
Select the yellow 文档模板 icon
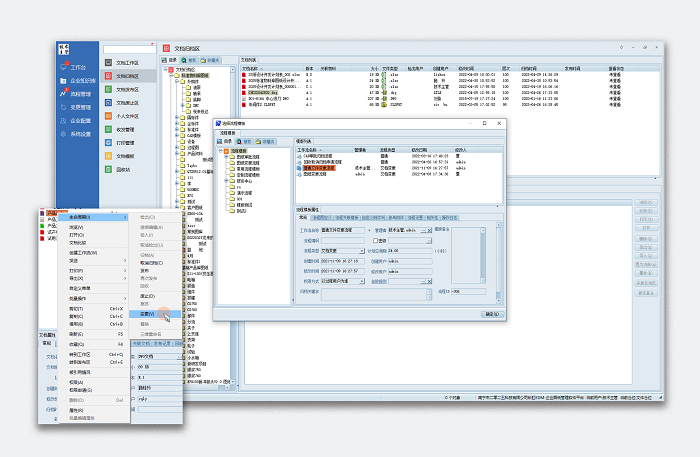[108, 156]
